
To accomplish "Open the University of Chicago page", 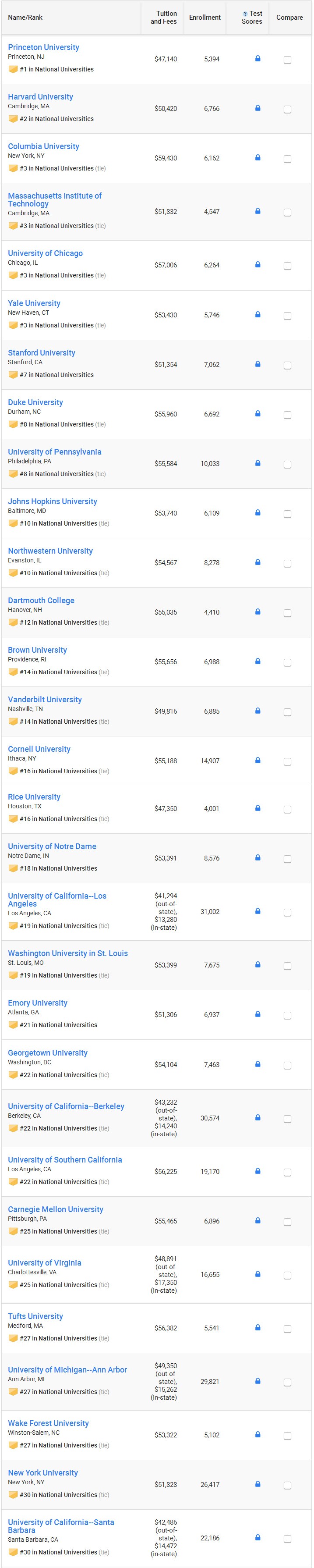I will [x=45, y=253].
